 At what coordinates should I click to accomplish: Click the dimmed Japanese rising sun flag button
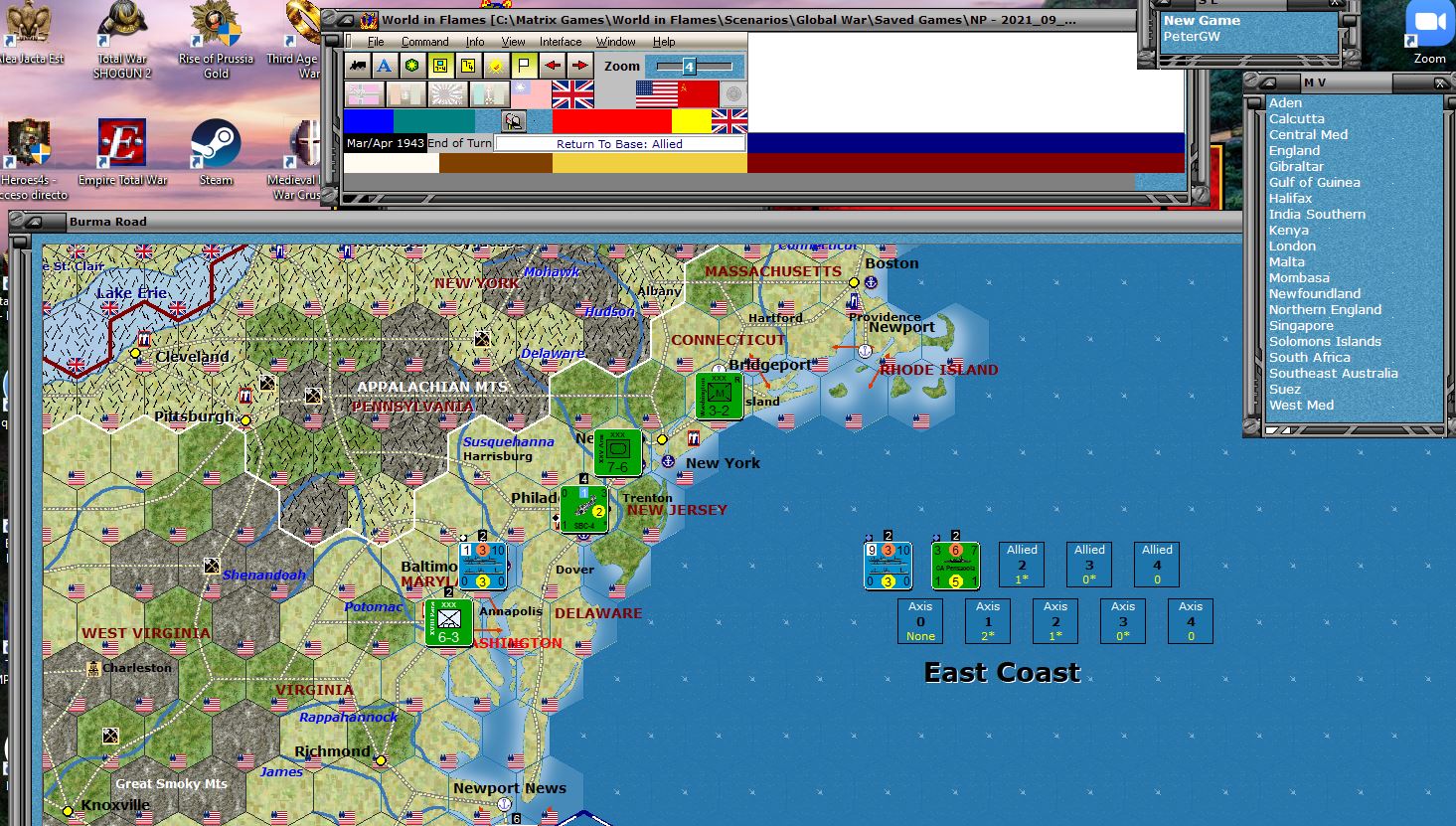click(447, 94)
